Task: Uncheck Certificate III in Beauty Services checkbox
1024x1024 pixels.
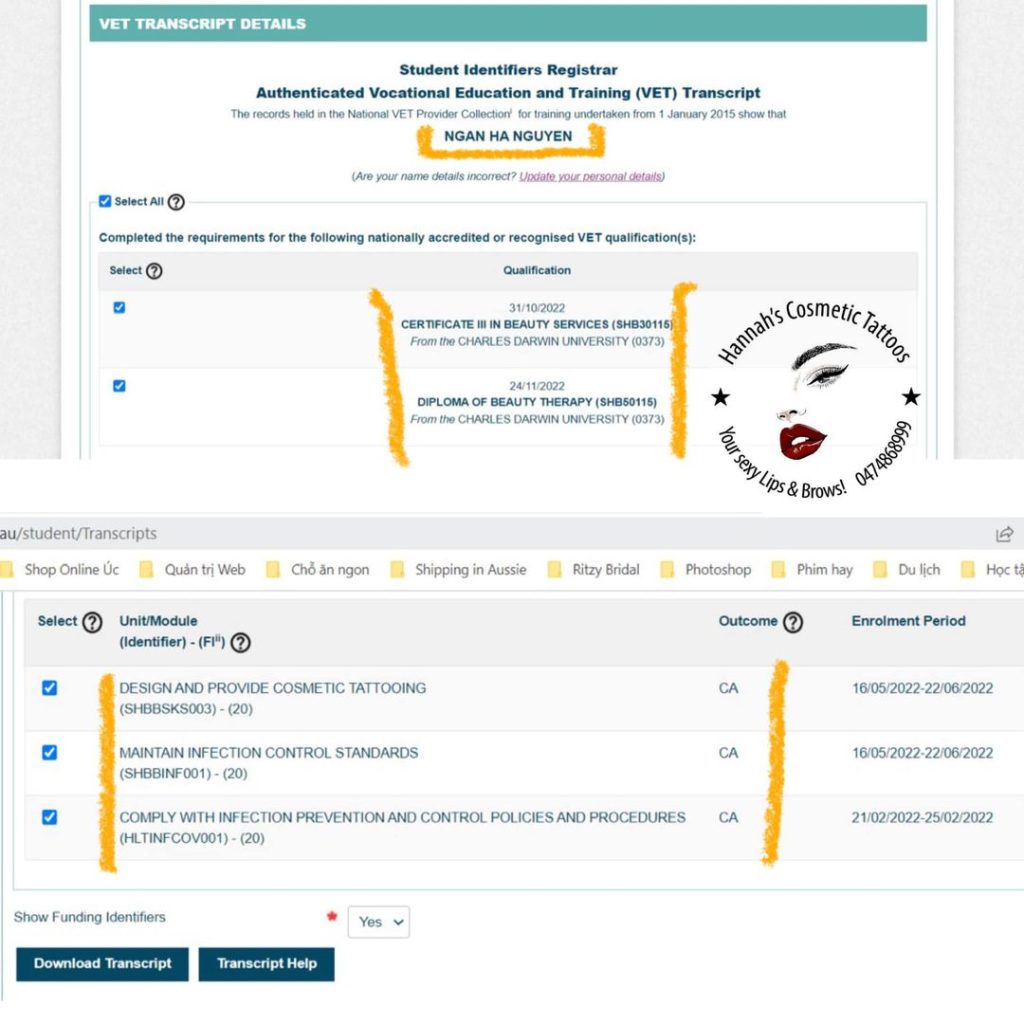Action: 119,308
